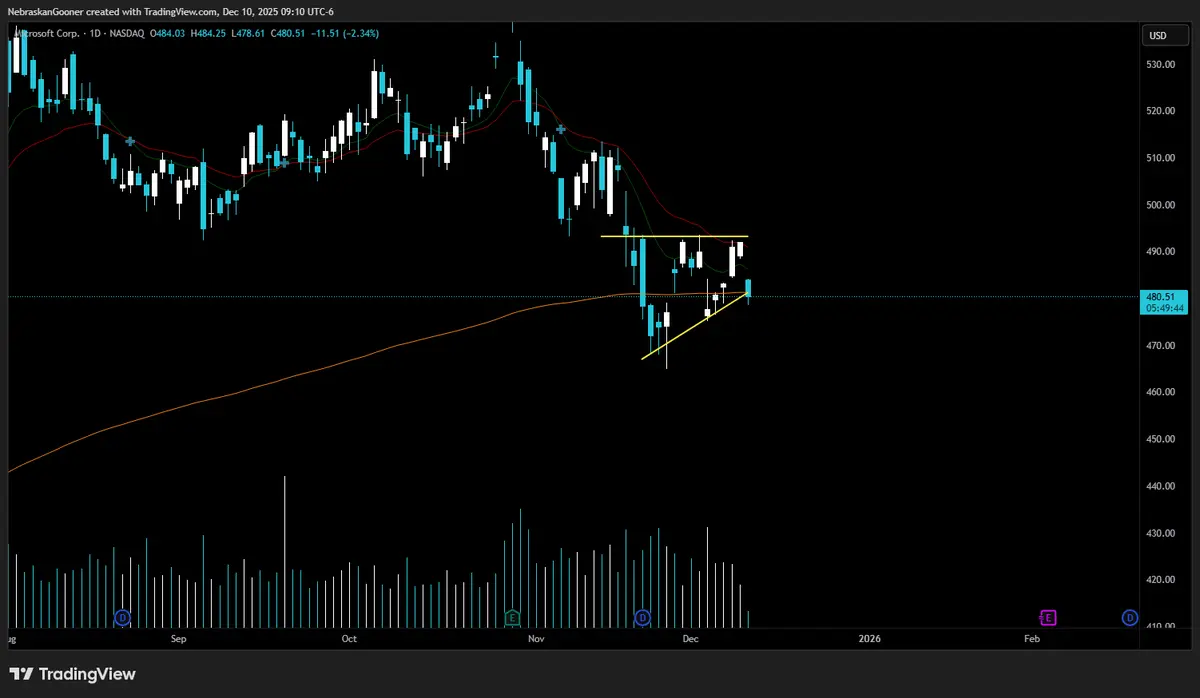This screenshot has width=1200, height=698.
Task: Click the 510.00 price axis label
Action: [x=1161, y=158]
